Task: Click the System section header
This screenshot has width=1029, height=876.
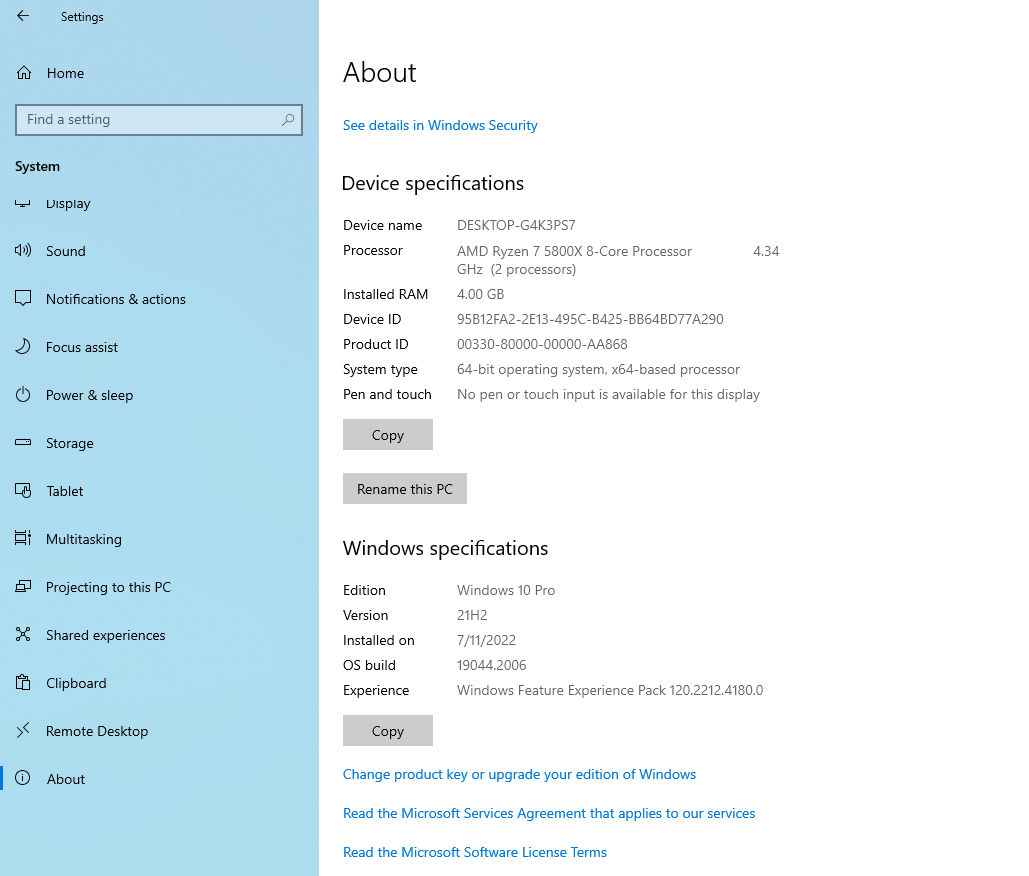Action: (x=37, y=167)
